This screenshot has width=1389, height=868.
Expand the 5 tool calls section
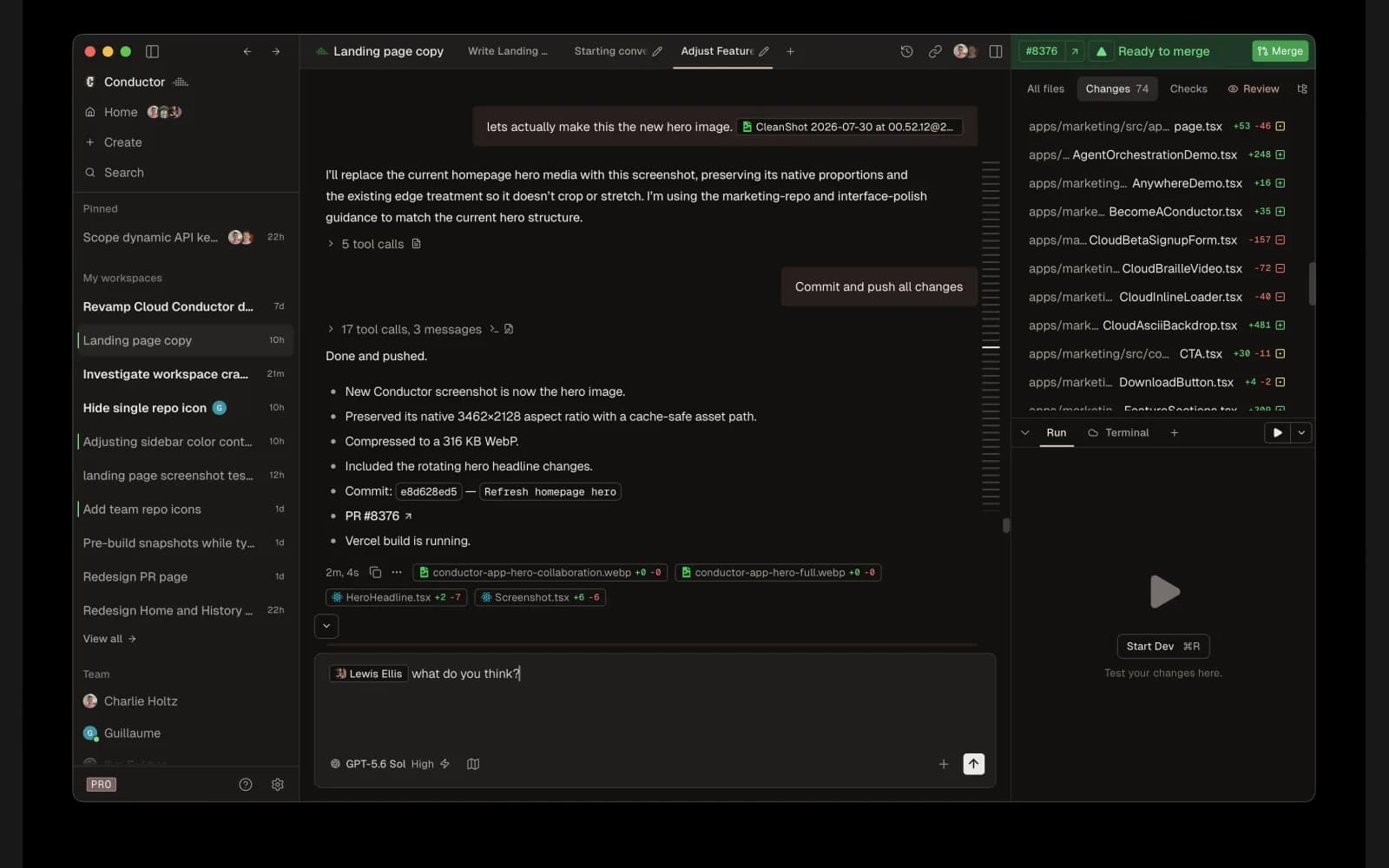pos(365,244)
